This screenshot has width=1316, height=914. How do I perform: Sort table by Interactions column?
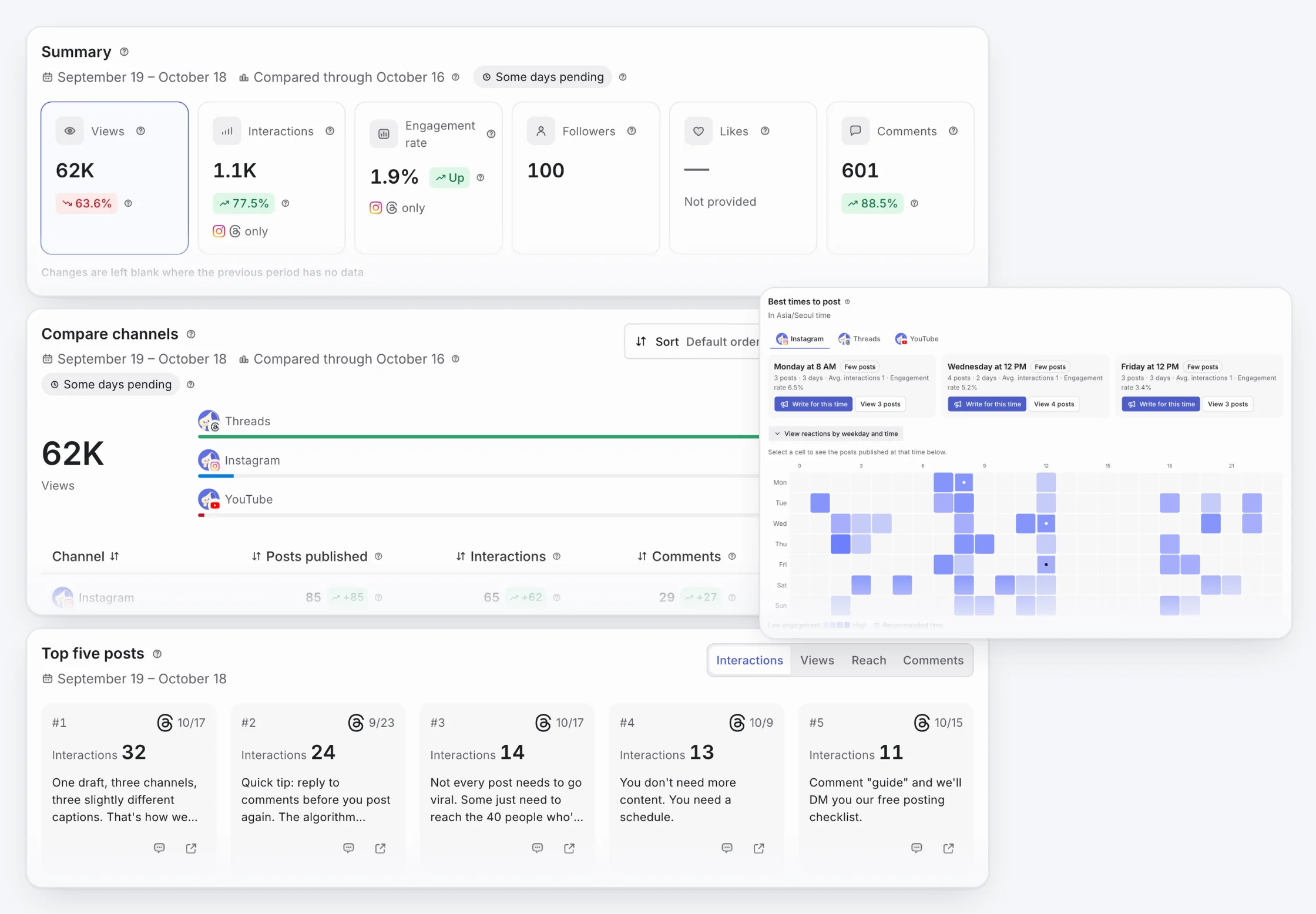501,556
